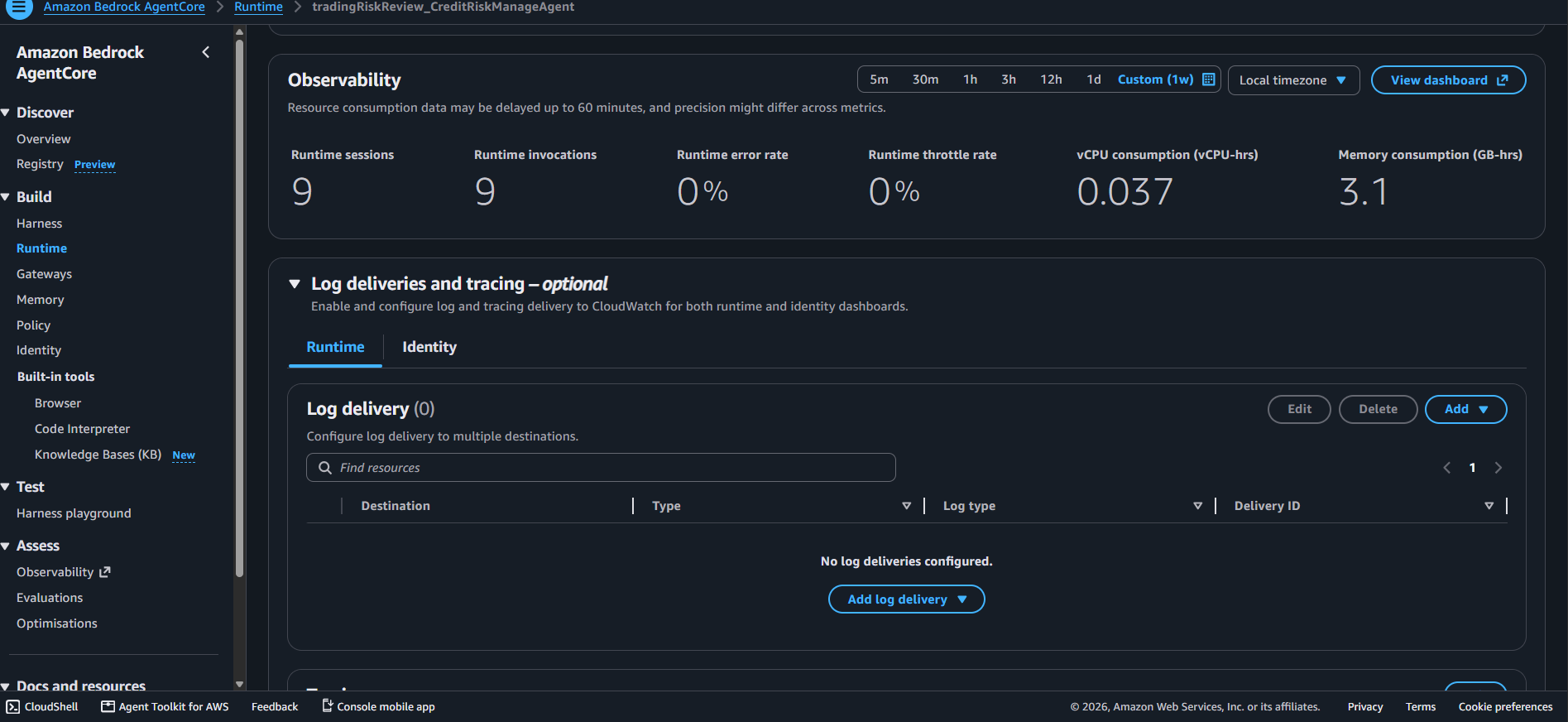Select the 1d time range
This screenshot has height=722, width=1568.
pos(1094,79)
